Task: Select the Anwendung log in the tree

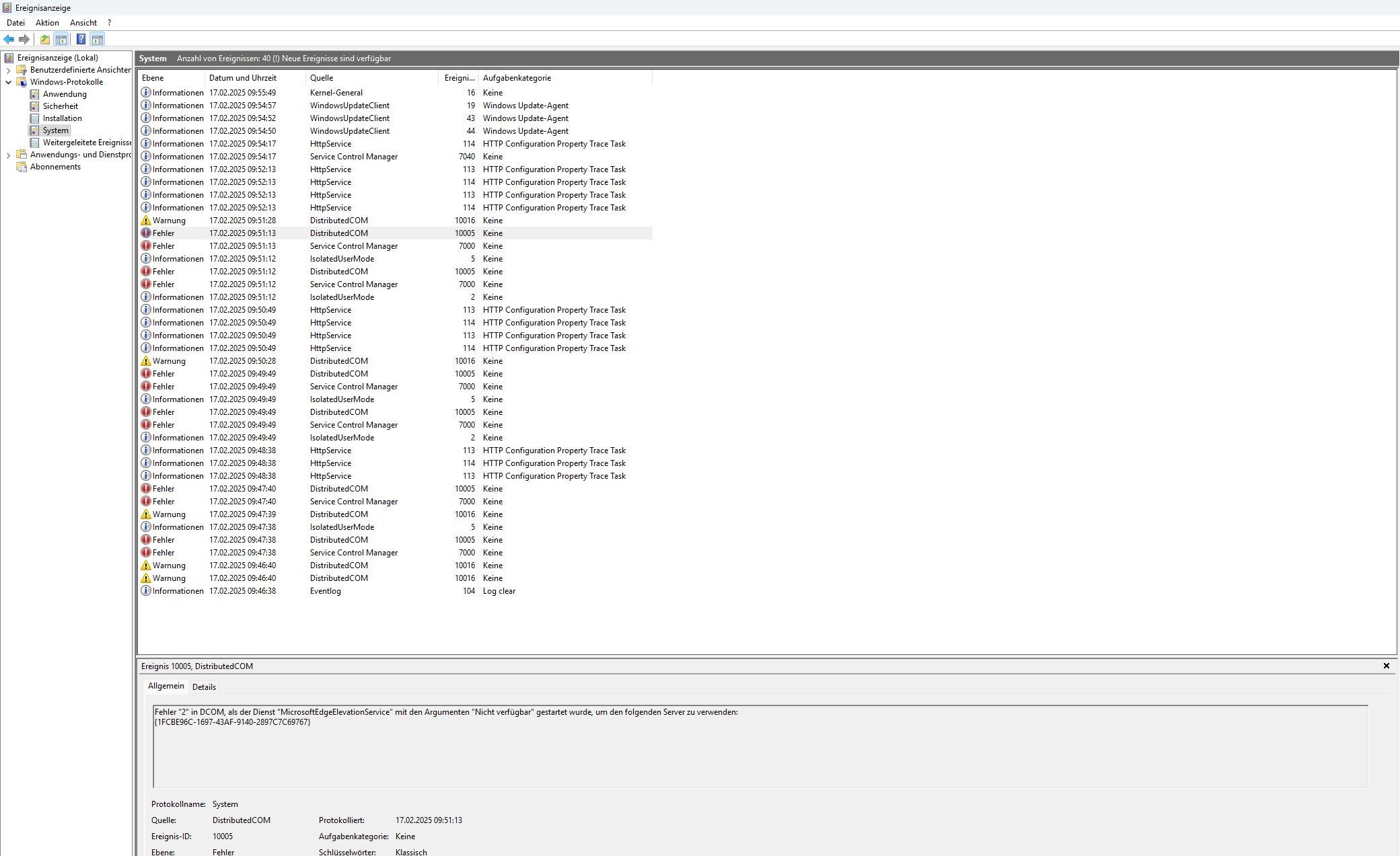Action: 65,94
